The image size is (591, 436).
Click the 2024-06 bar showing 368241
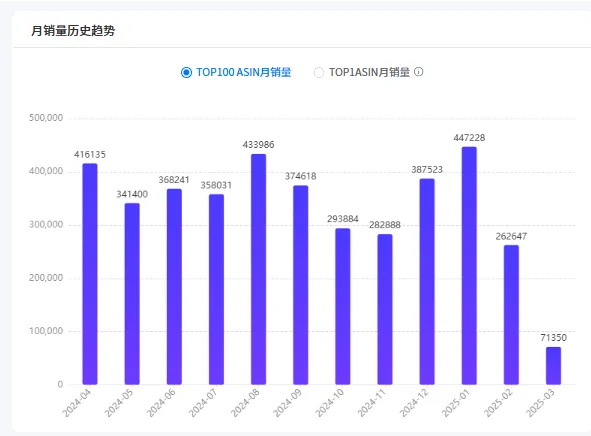point(175,287)
